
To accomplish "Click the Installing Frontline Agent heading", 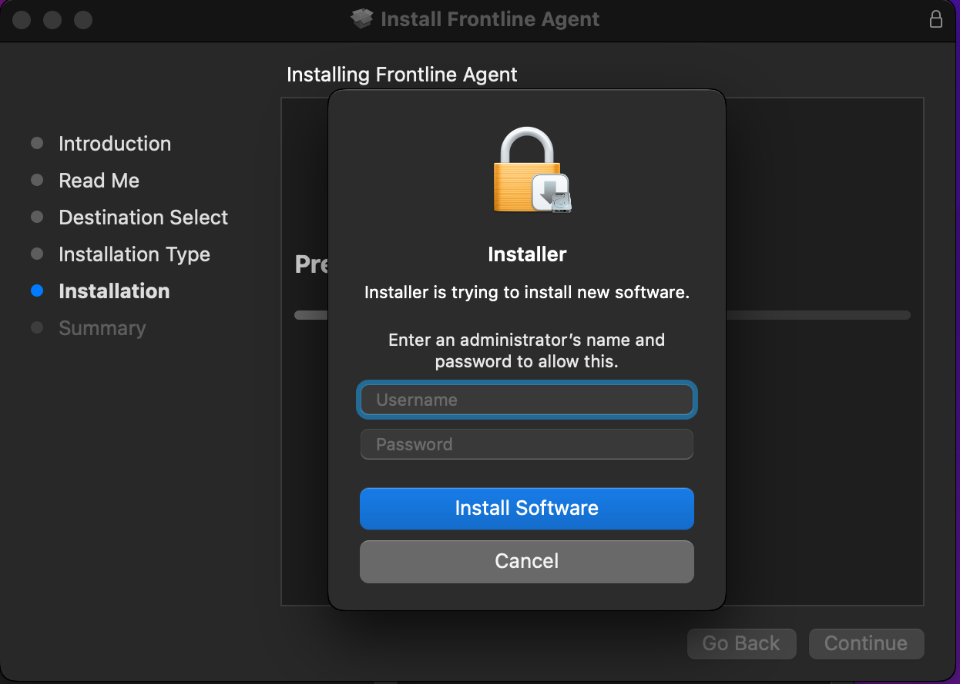I will (402, 75).
